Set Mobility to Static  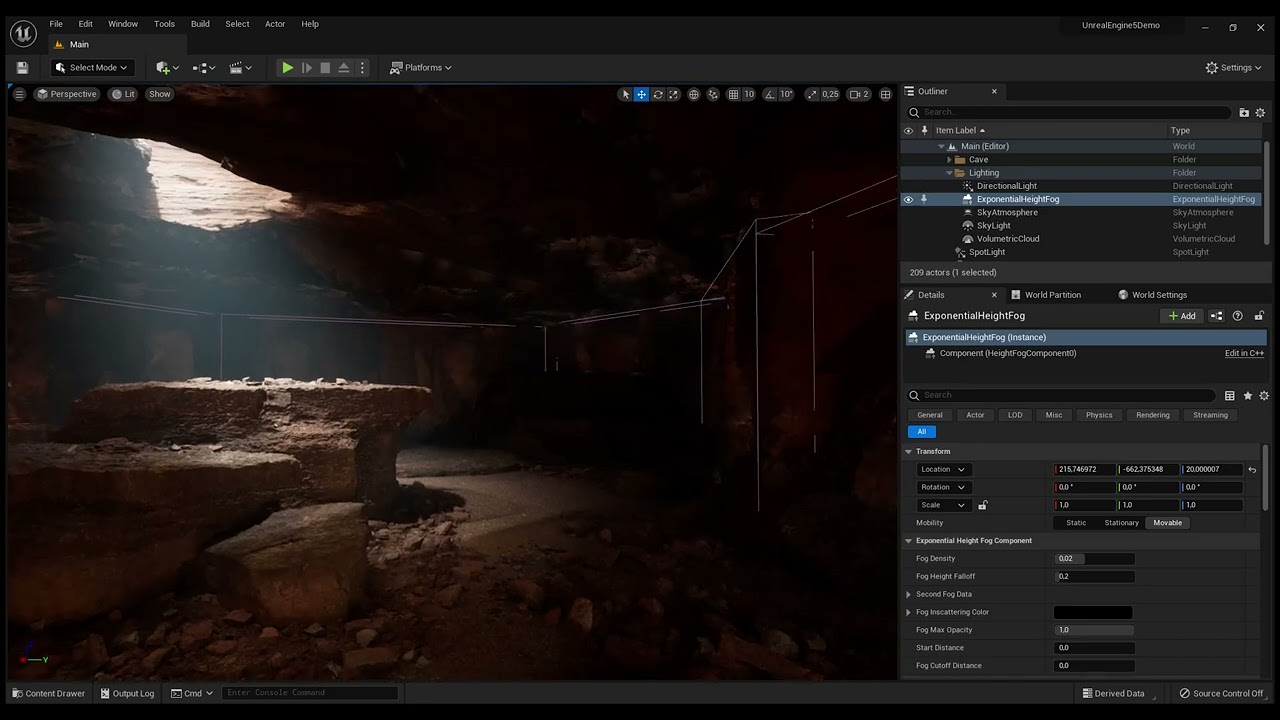pyautogui.click(x=1076, y=523)
